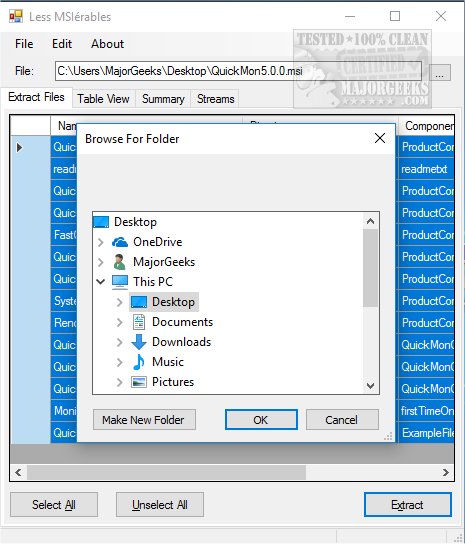This screenshot has width=465, height=544.
Task: Switch to the Table View tab
Action: (x=103, y=99)
